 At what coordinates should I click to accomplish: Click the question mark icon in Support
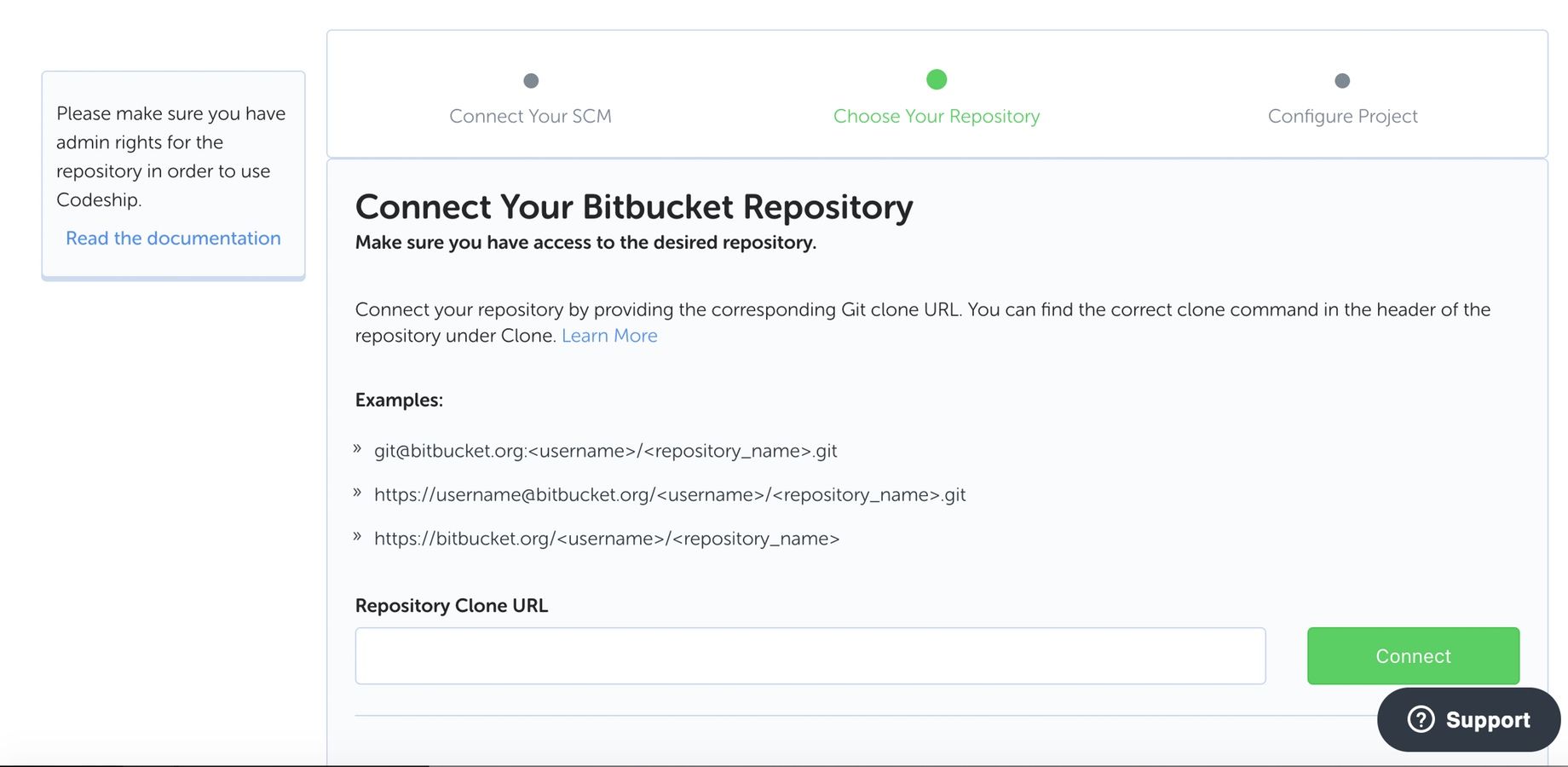pyautogui.click(x=1421, y=719)
